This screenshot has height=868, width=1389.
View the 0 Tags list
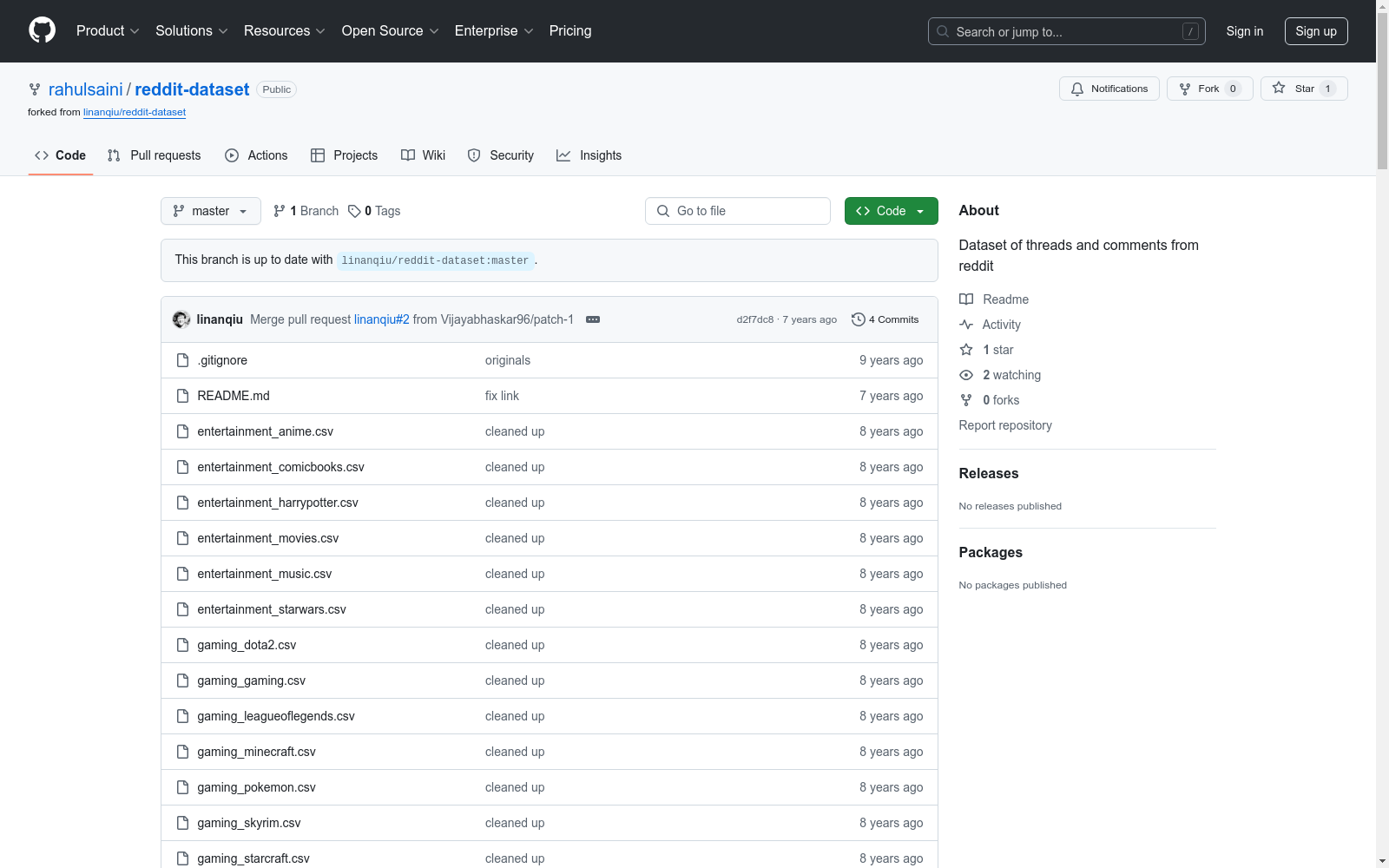click(374, 211)
